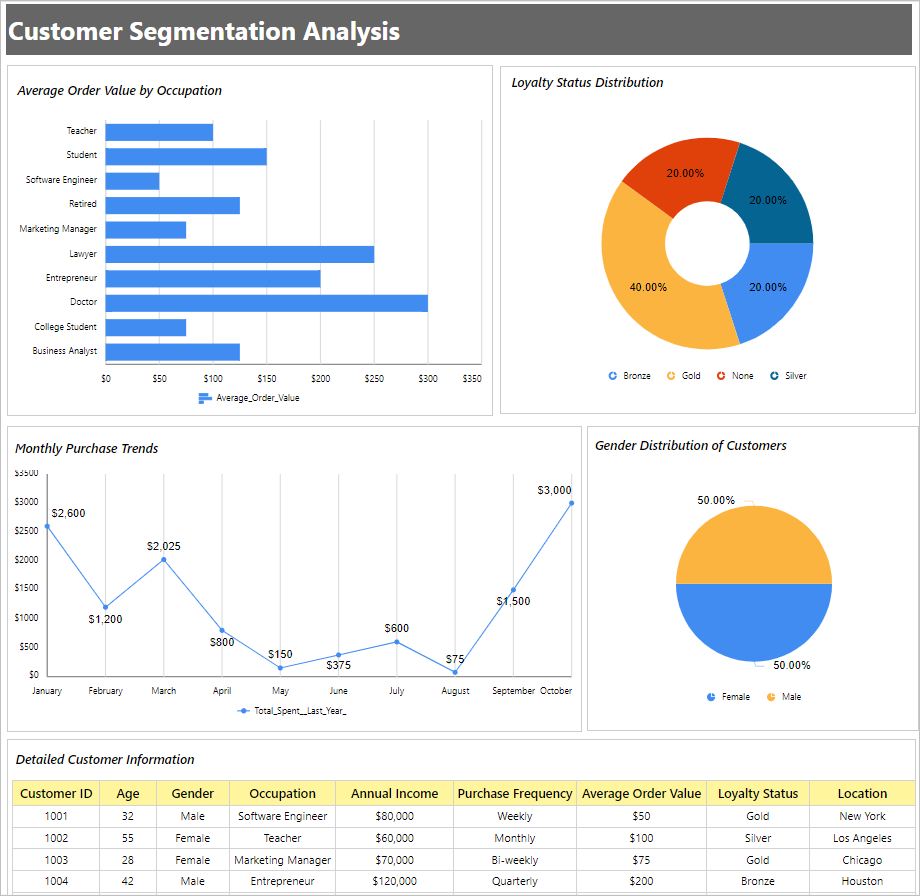
Task: Click the Quarterly purchase frequency cell
Action: (515, 881)
